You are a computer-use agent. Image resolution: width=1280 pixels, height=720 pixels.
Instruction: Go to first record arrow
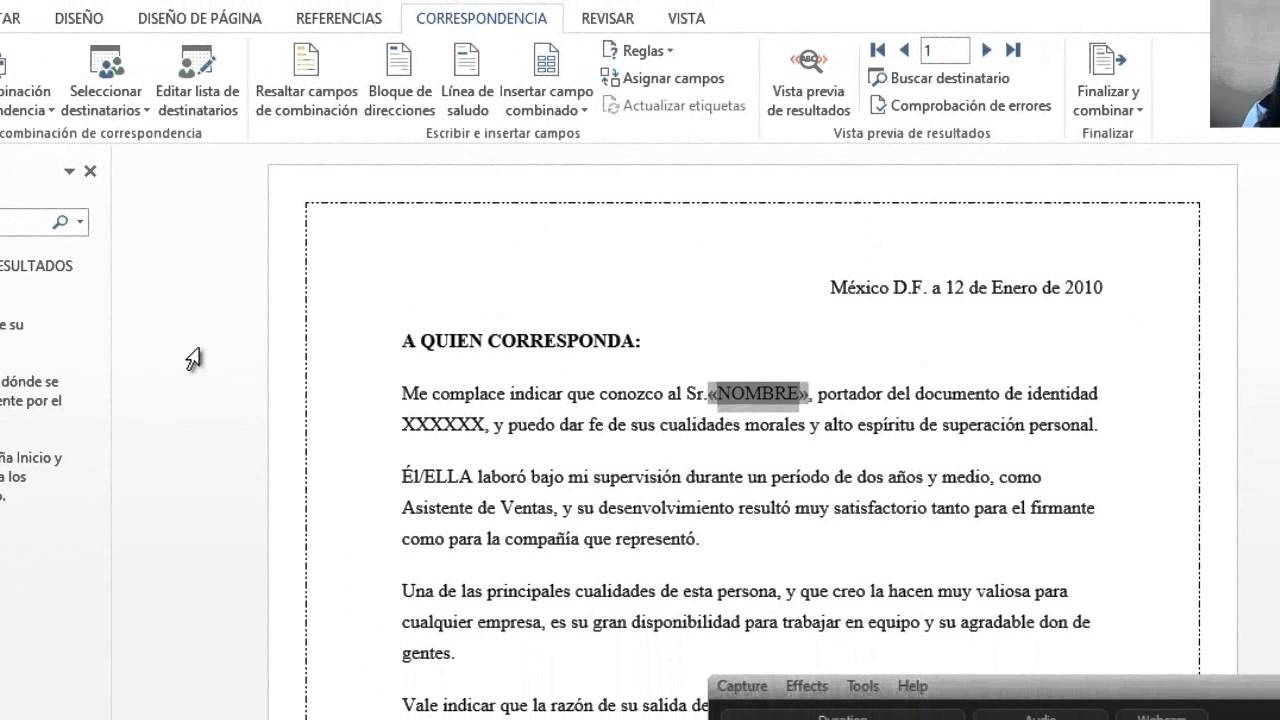(x=878, y=50)
